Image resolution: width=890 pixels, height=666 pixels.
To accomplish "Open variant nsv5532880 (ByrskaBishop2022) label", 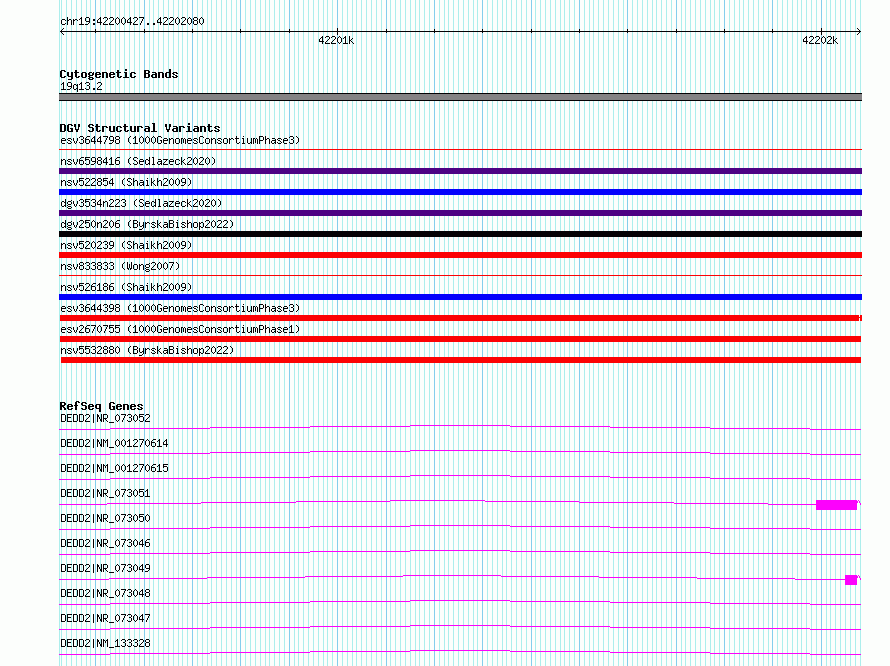I will pos(147,350).
